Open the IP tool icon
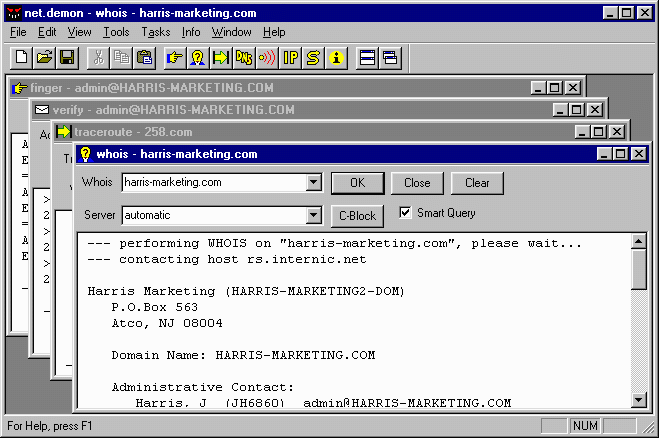This screenshot has height=438, width=659. [x=290, y=58]
